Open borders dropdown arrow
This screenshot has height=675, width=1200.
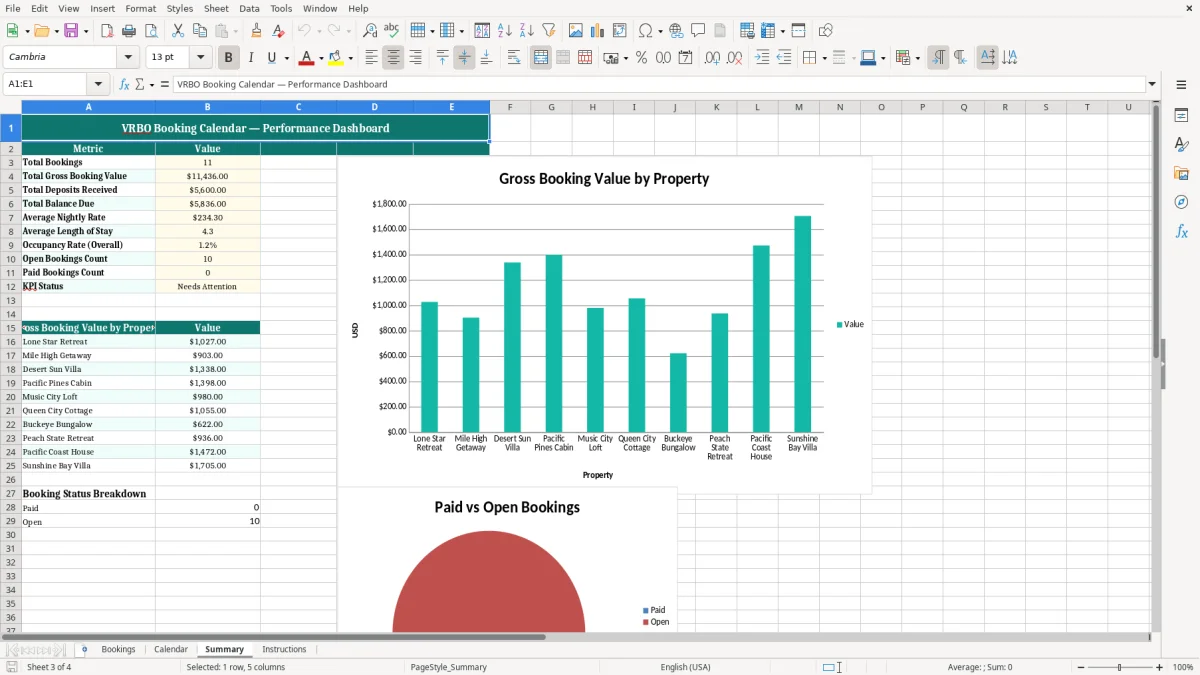pos(823,58)
